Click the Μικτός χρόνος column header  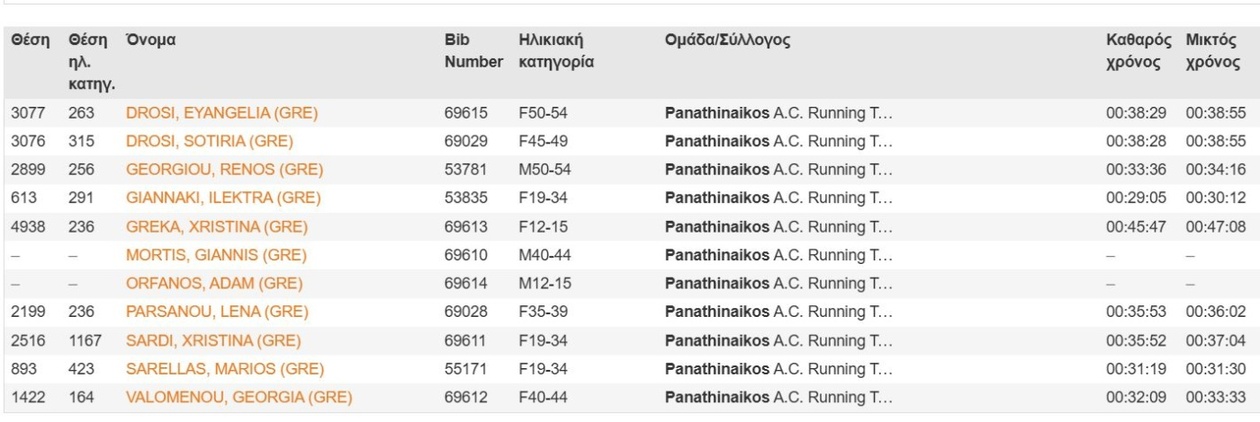(x=1213, y=51)
